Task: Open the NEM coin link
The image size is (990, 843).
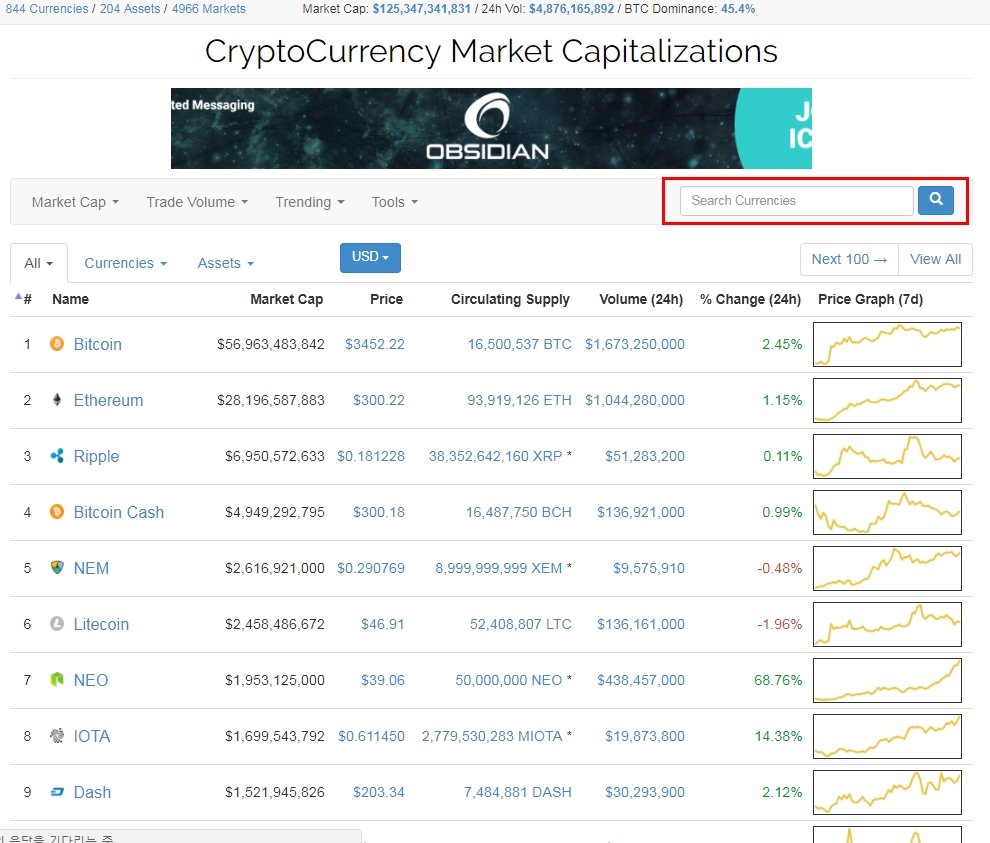Action: 91,568
